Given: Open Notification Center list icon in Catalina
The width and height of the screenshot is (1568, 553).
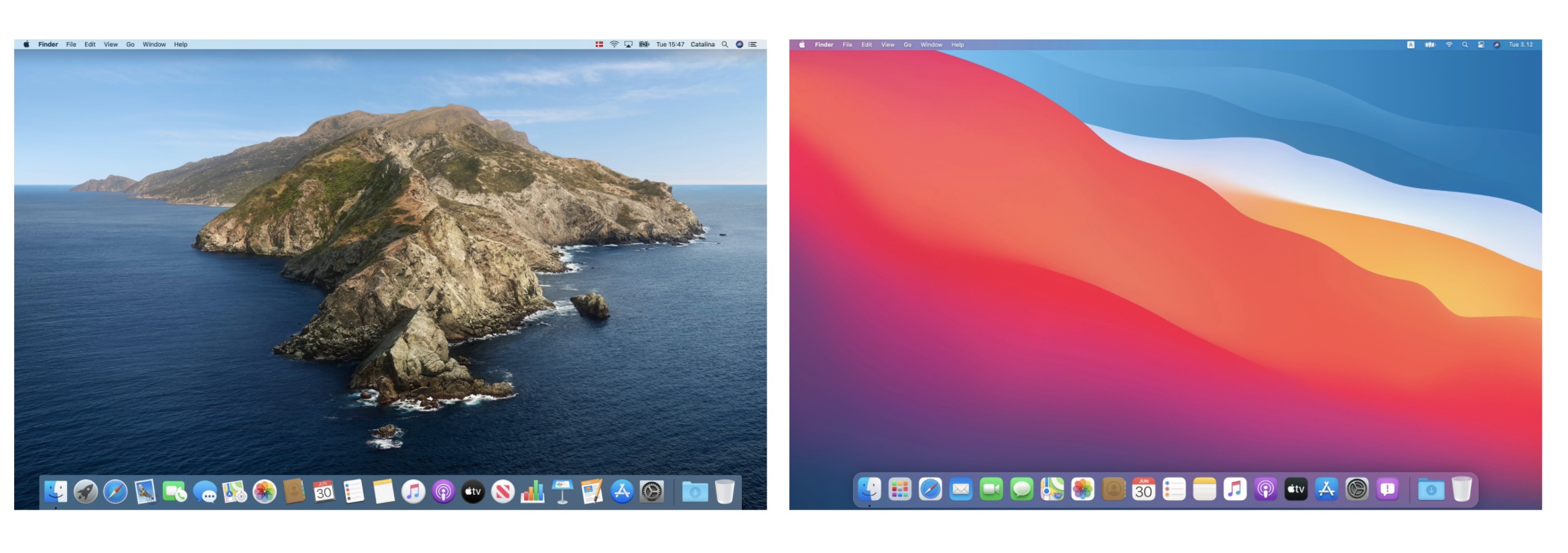Looking at the screenshot, I should click(753, 44).
